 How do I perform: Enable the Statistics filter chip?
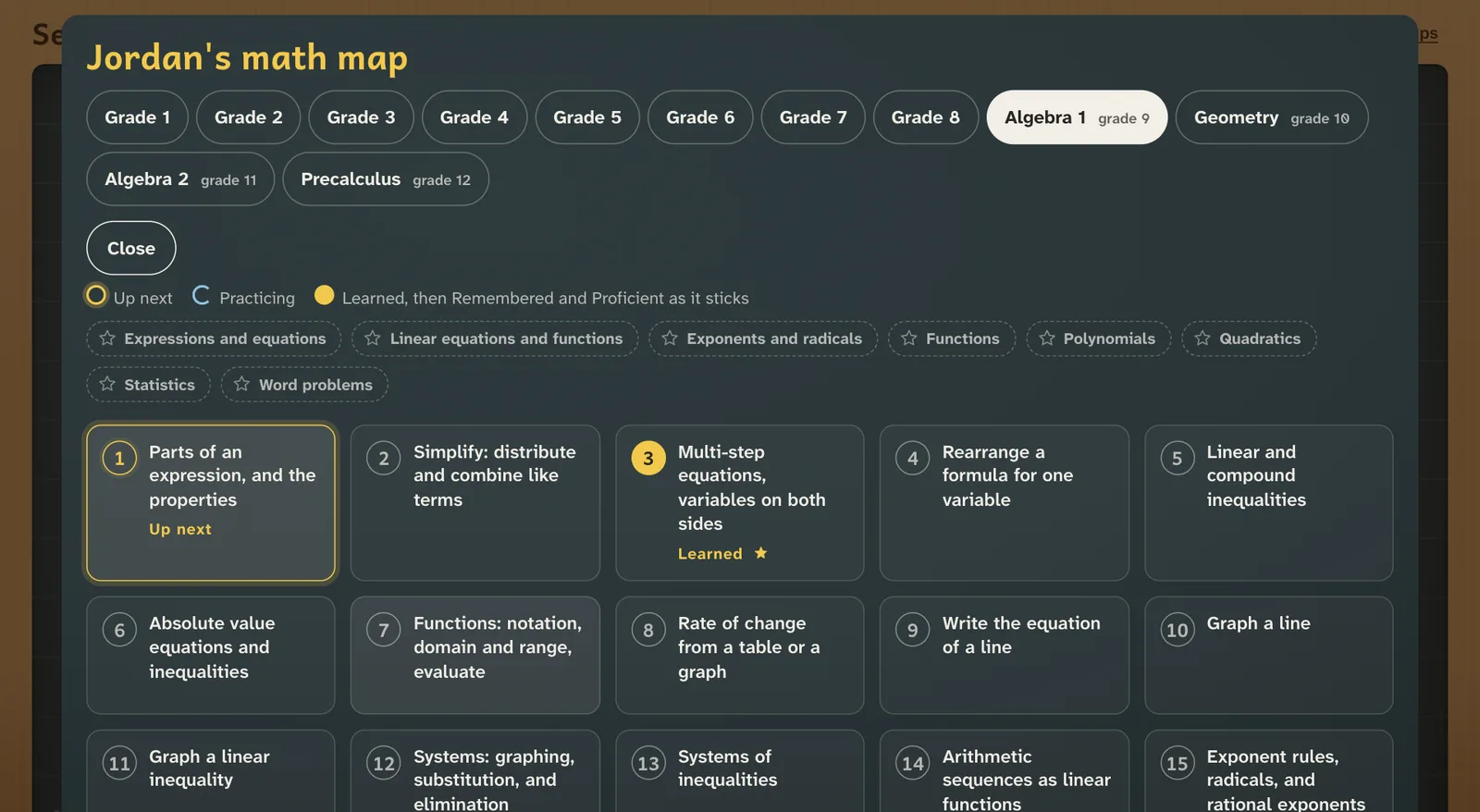pos(148,385)
